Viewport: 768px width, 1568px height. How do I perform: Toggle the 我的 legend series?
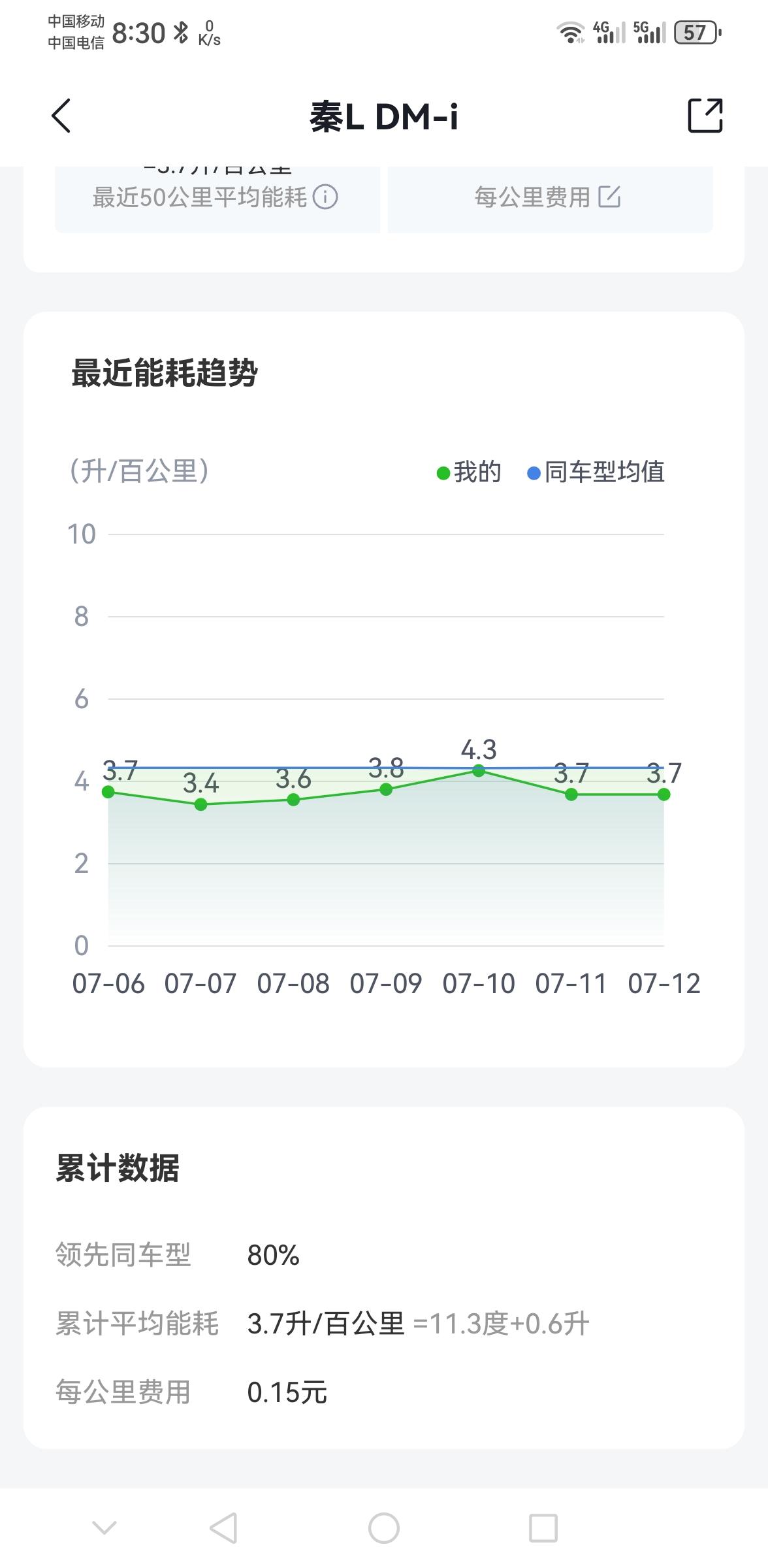click(469, 472)
